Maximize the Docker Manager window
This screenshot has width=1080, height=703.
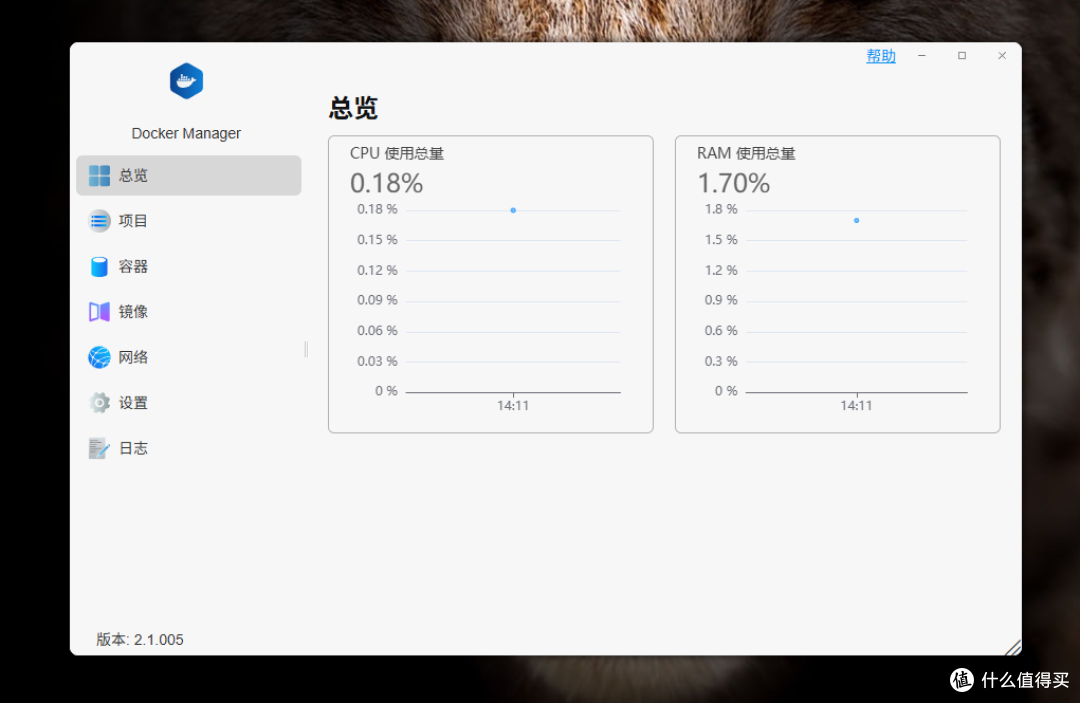(x=962, y=56)
